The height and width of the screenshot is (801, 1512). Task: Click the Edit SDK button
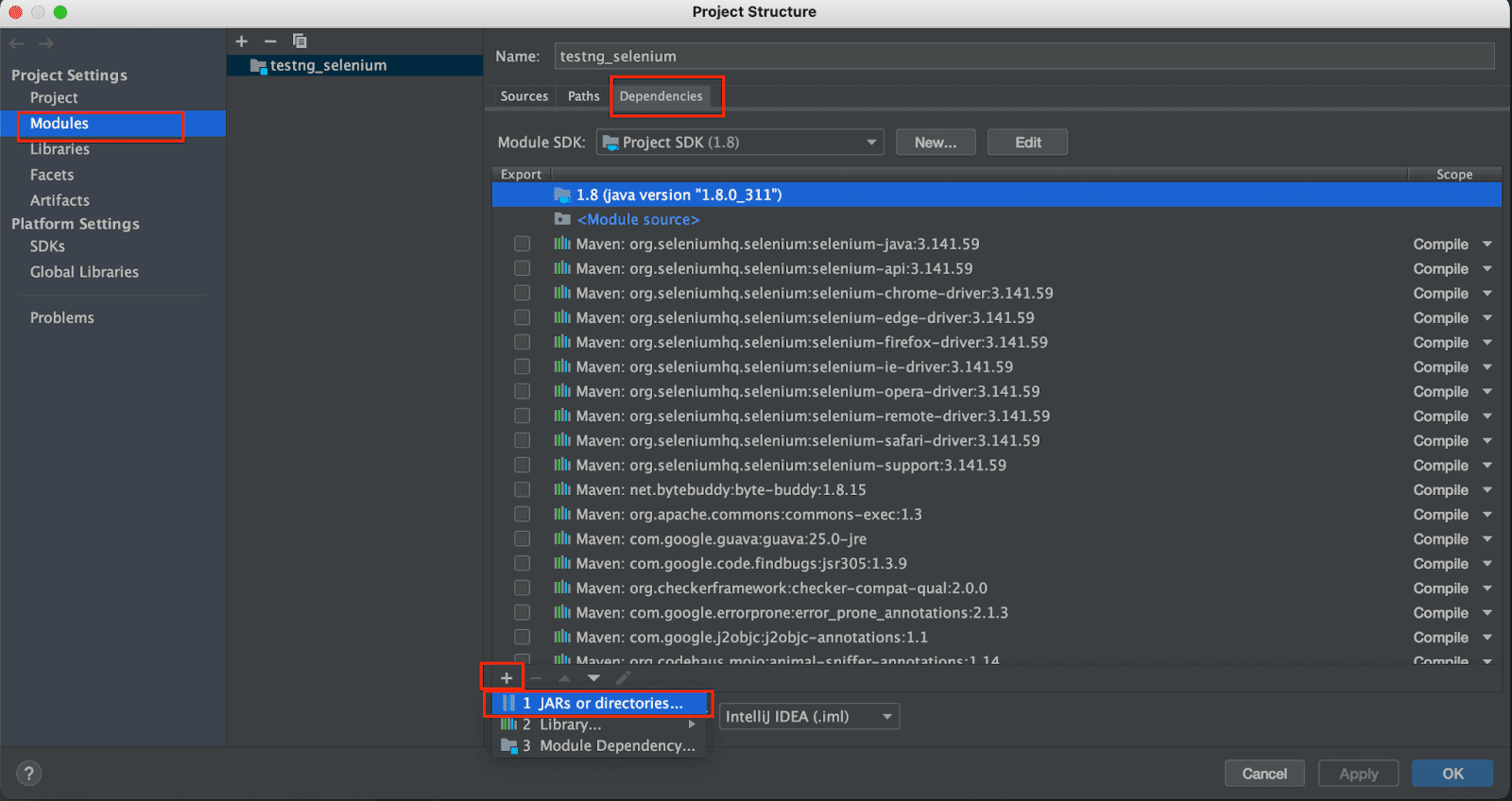pyautogui.click(x=1028, y=143)
